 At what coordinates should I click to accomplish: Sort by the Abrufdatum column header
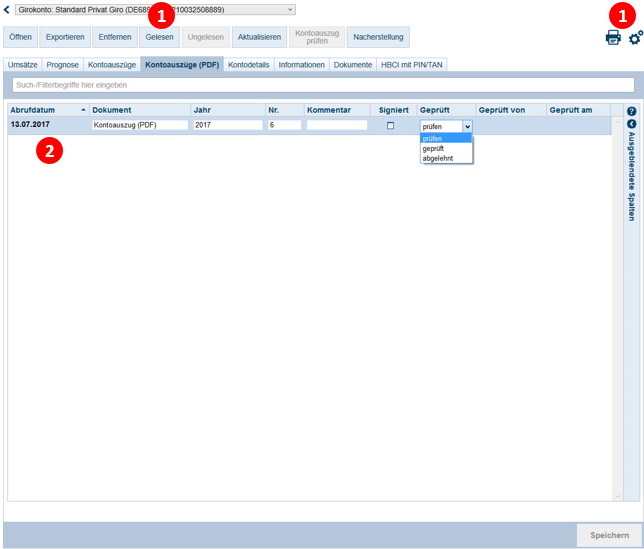45,110
